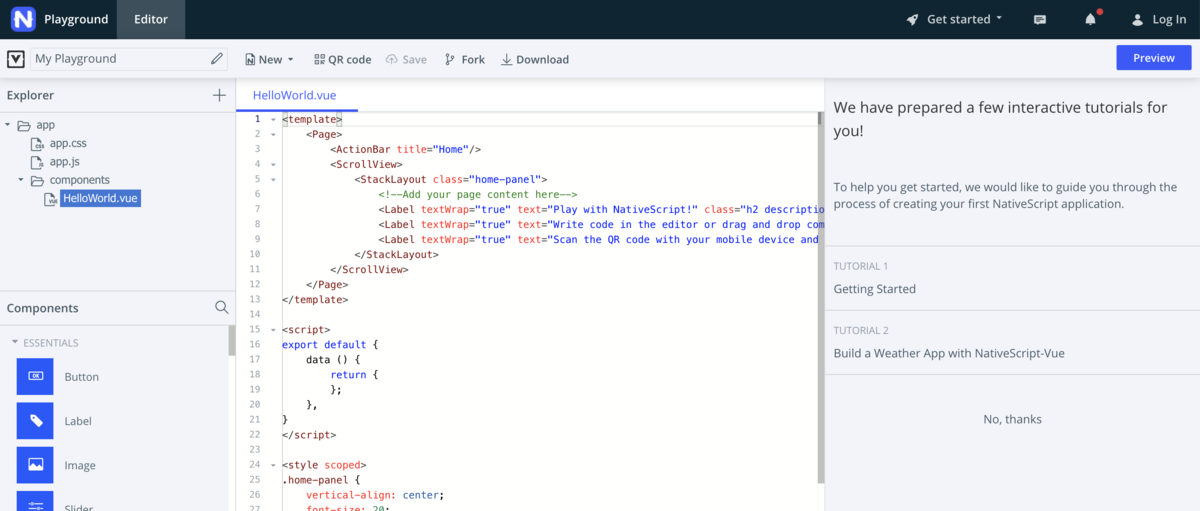1200x511 pixels.
Task: Open the app.js file
Action: point(65,161)
